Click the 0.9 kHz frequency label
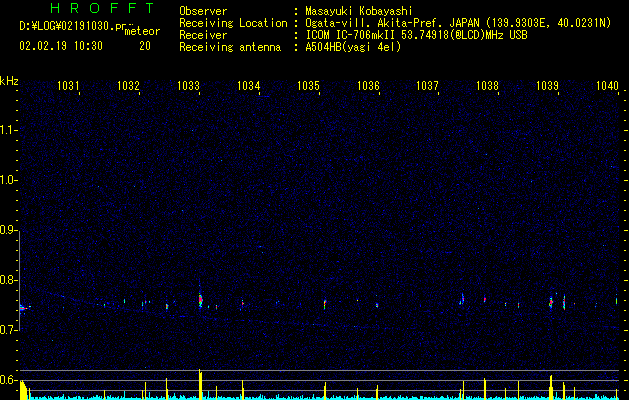 (8, 230)
